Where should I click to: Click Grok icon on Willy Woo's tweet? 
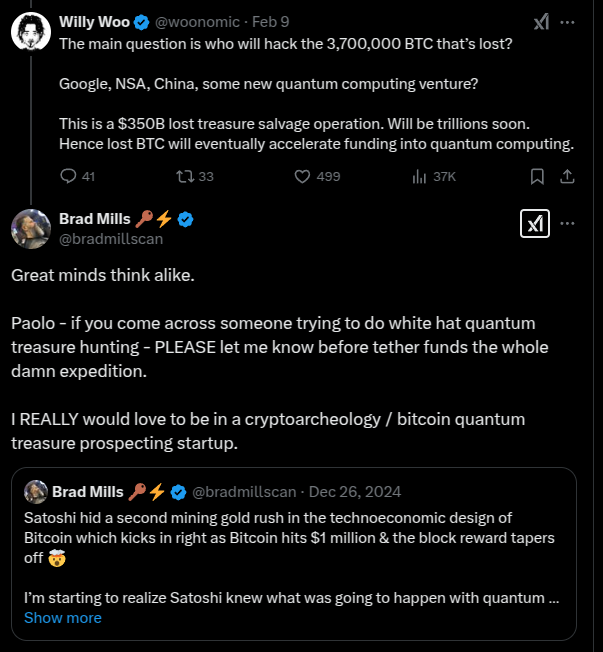[x=541, y=22]
